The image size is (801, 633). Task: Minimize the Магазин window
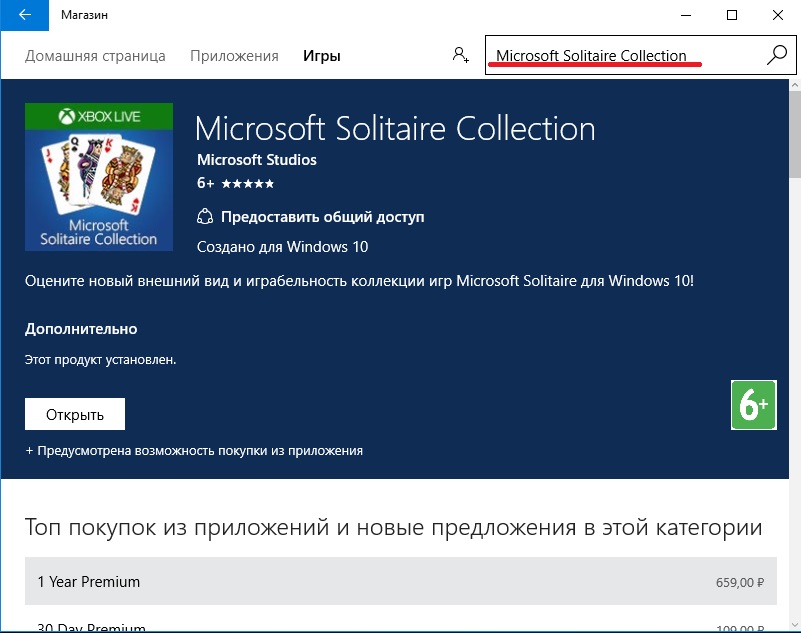(x=685, y=15)
